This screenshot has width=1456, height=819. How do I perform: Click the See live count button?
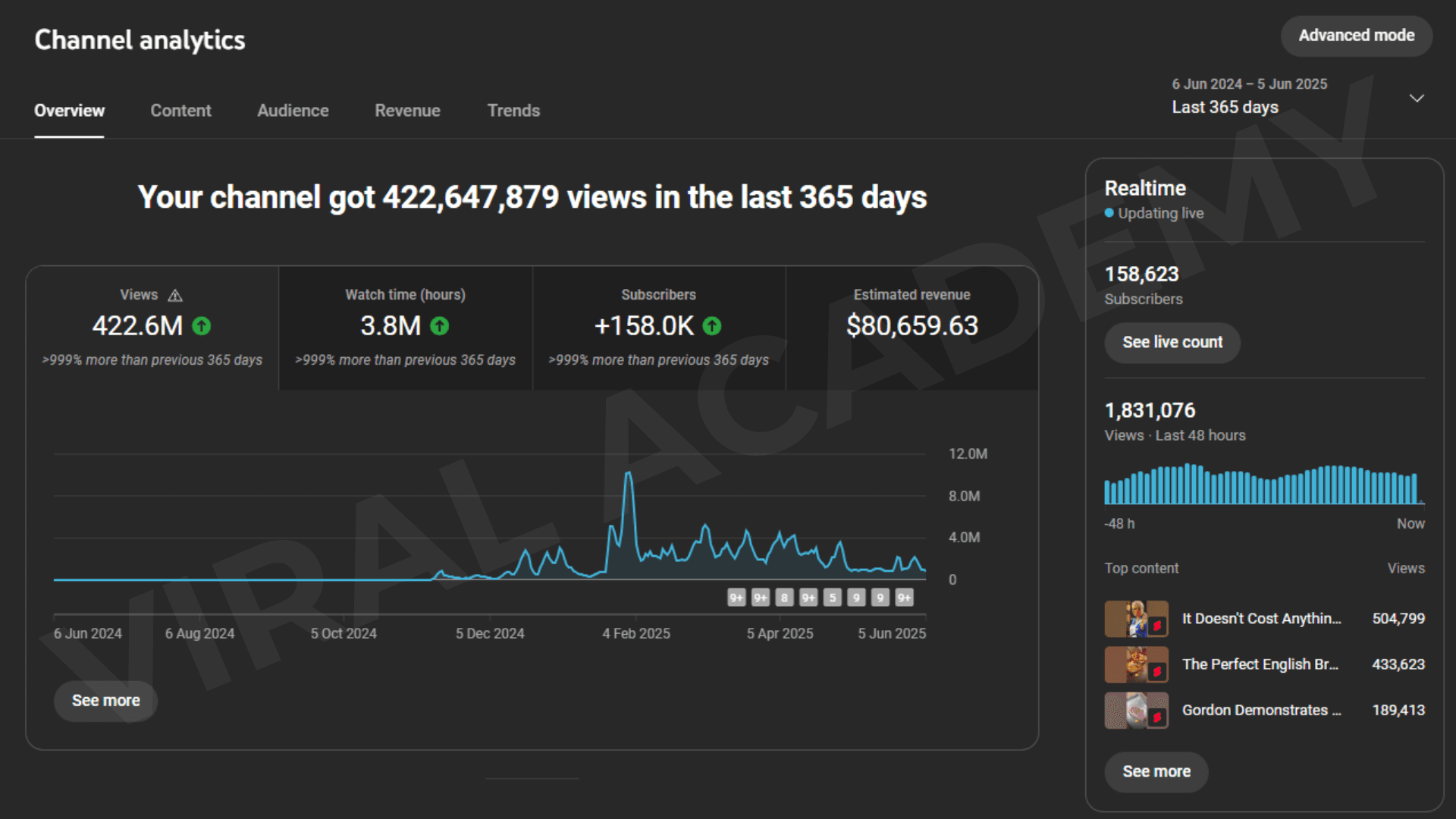click(x=1172, y=343)
